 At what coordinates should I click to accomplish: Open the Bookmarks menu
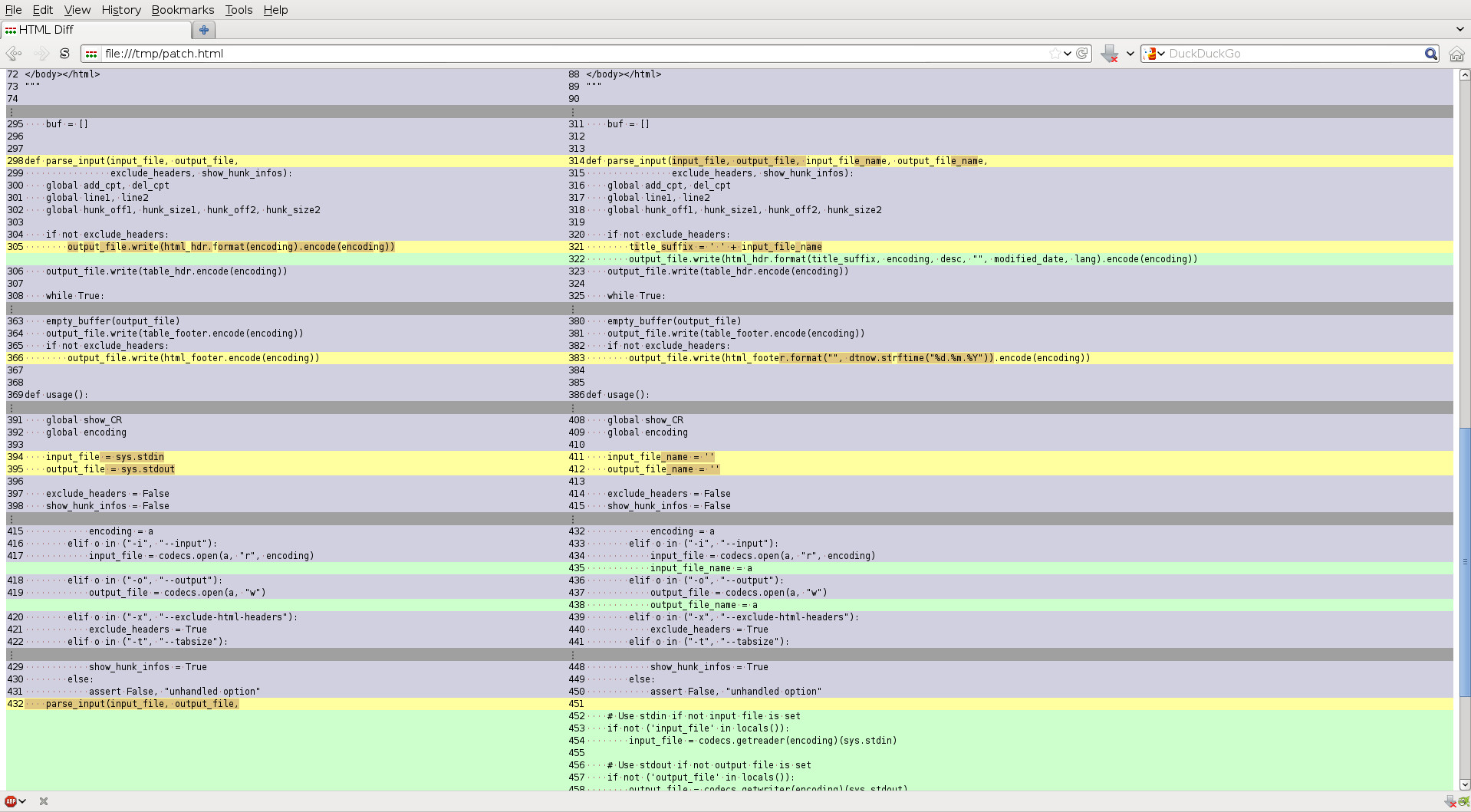pos(183,10)
